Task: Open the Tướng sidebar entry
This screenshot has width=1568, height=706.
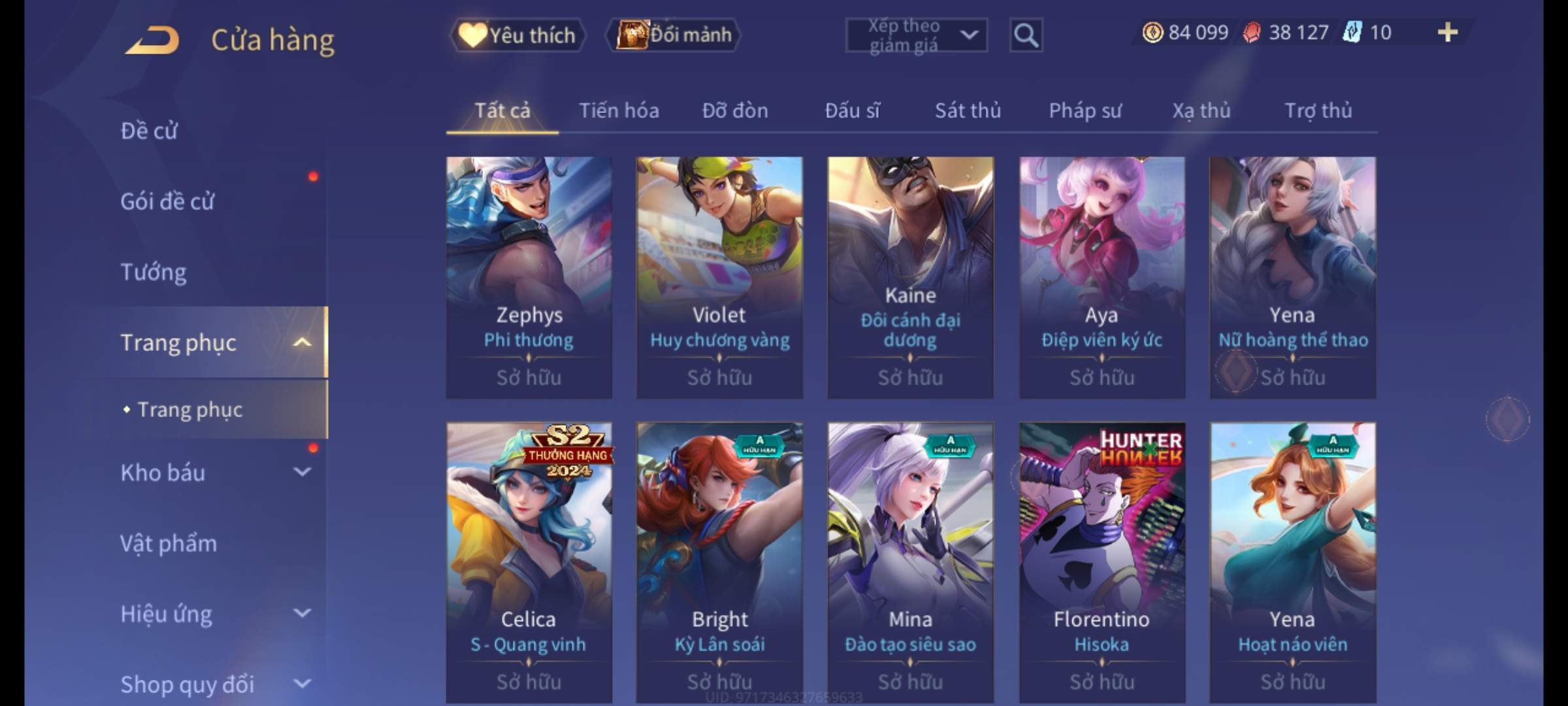Action: [154, 272]
